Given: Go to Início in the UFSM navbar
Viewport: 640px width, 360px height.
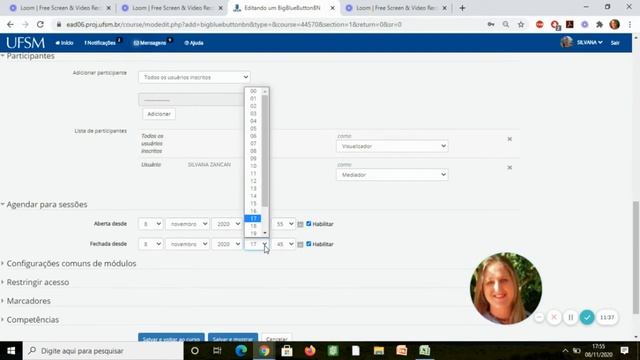Looking at the screenshot, I should click(64, 43).
